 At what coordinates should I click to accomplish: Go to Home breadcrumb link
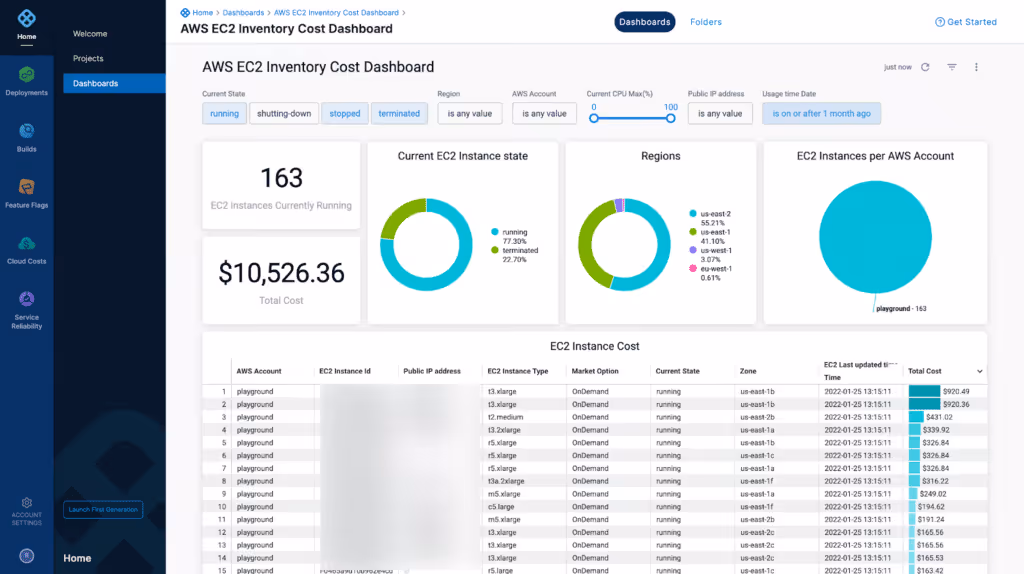point(202,12)
